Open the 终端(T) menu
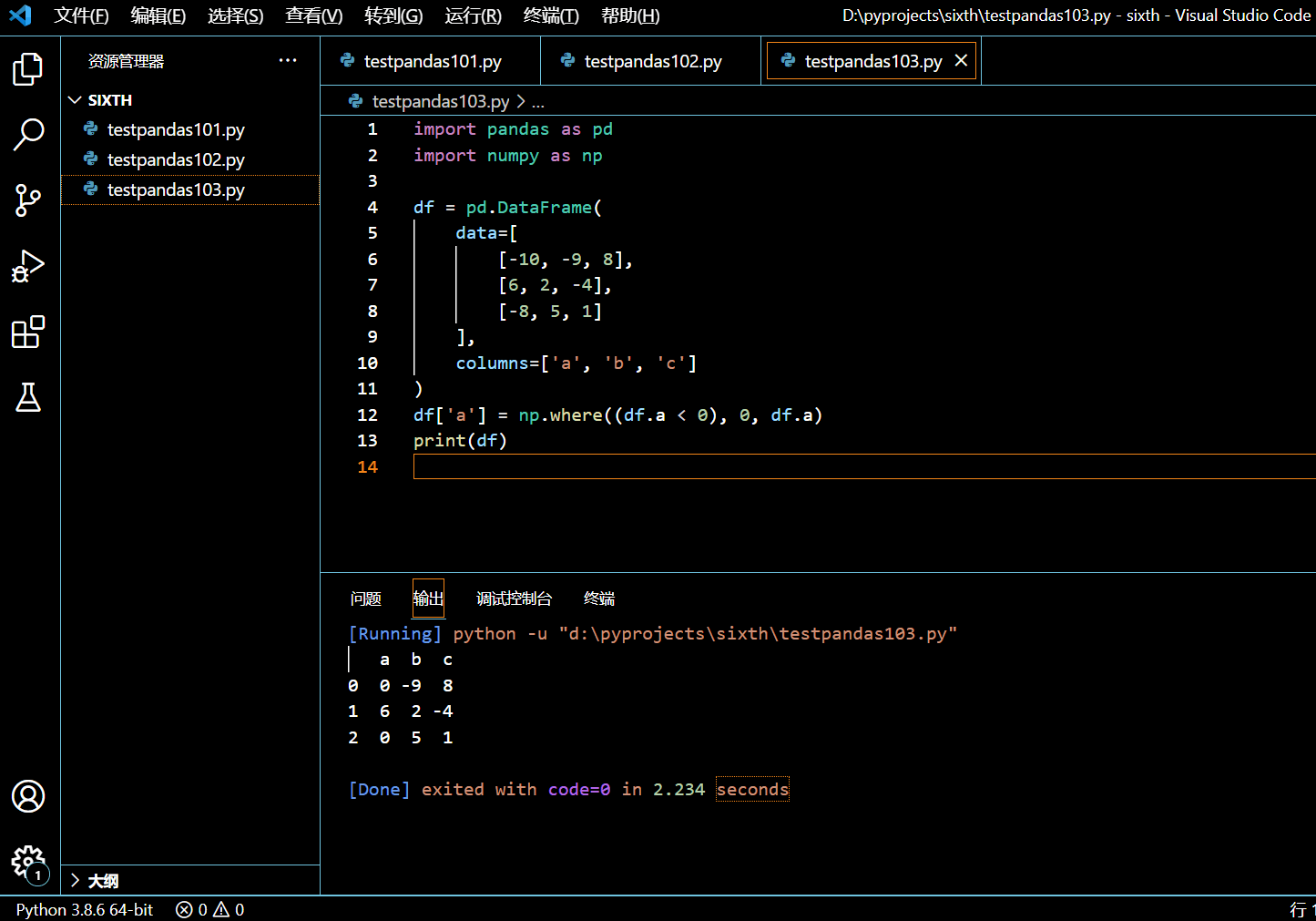This screenshot has height=921, width=1316. pos(552,15)
